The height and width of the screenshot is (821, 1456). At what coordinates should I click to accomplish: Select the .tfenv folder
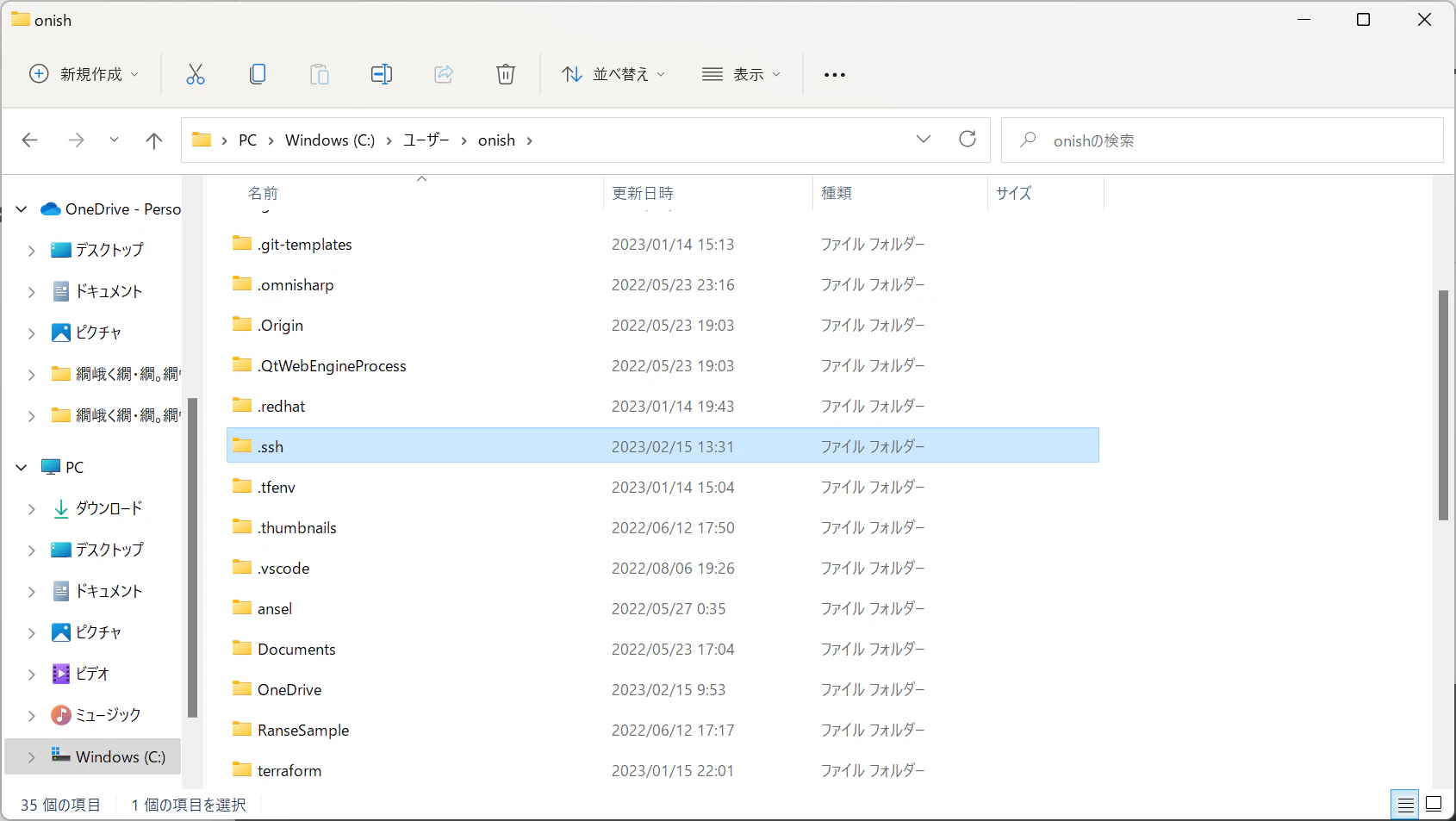[663, 487]
